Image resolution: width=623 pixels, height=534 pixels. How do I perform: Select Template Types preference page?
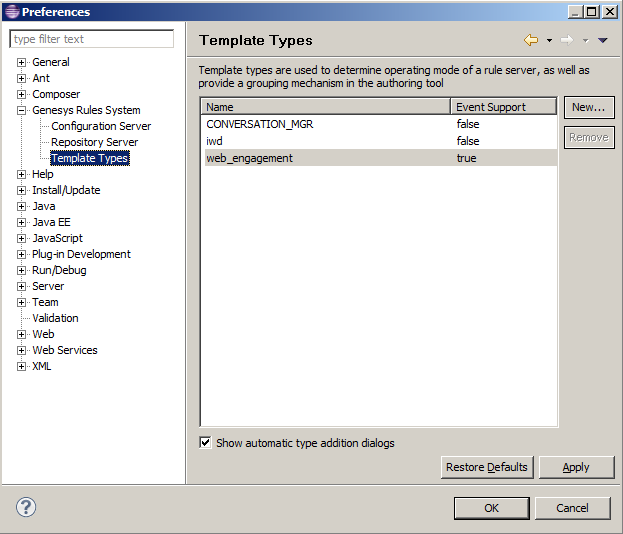pos(90,158)
